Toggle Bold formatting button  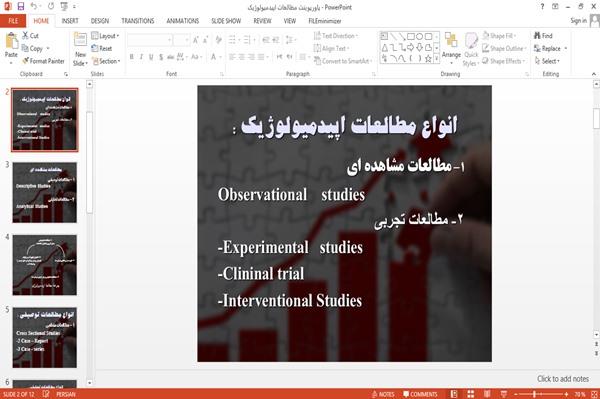click(x=132, y=57)
